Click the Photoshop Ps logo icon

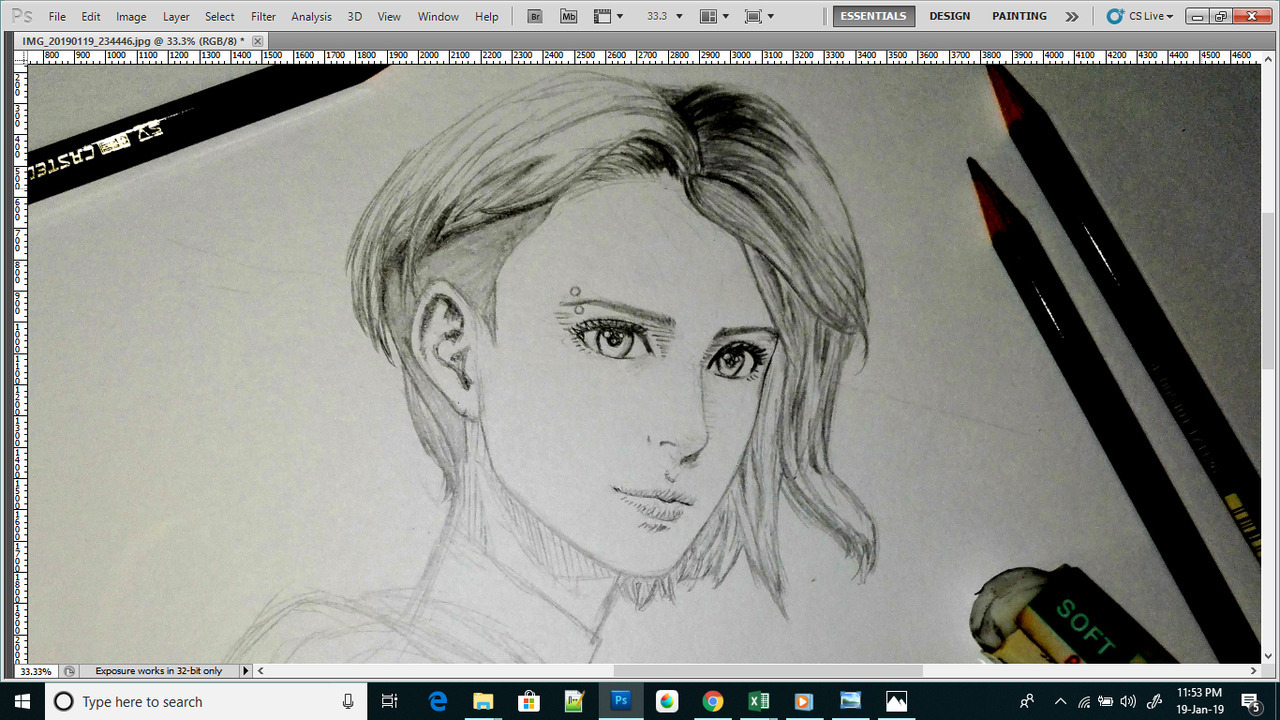click(x=21, y=16)
